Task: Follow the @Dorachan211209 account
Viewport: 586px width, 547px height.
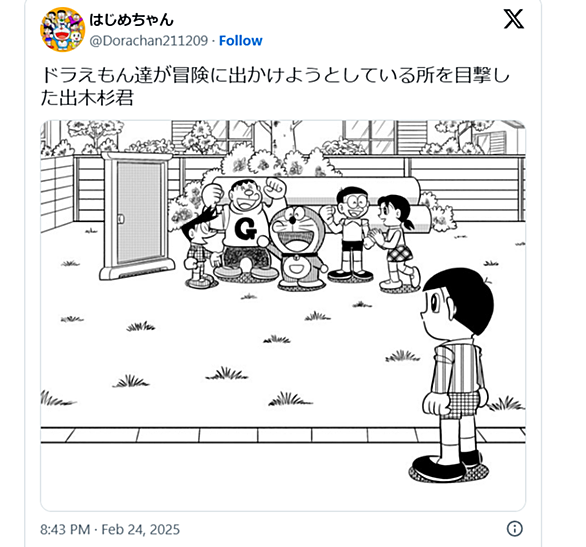Action: (241, 40)
